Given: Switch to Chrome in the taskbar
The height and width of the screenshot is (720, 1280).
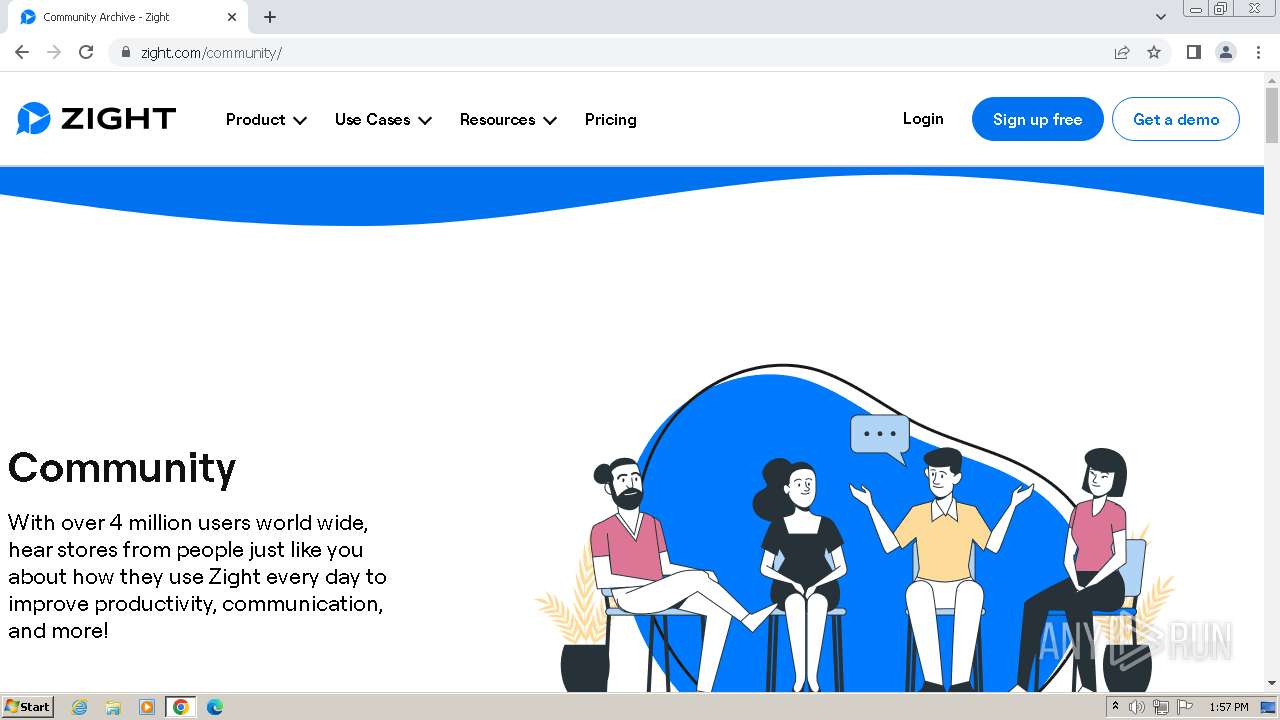Looking at the screenshot, I should [180, 707].
